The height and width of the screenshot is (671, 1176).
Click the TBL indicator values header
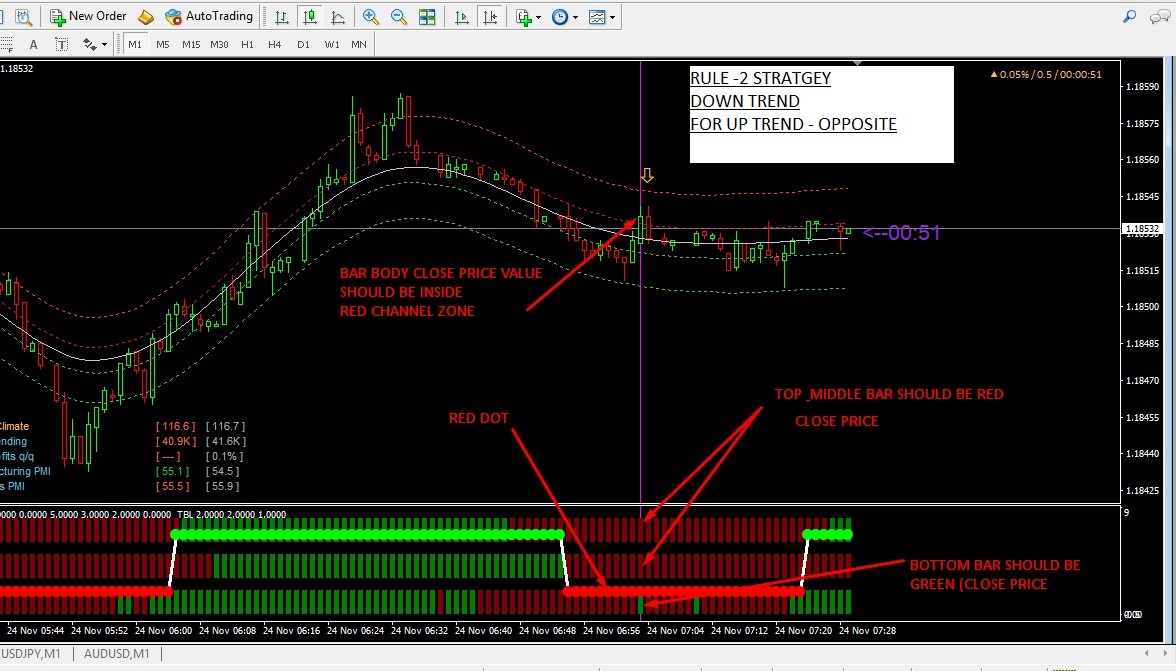[231, 514]
